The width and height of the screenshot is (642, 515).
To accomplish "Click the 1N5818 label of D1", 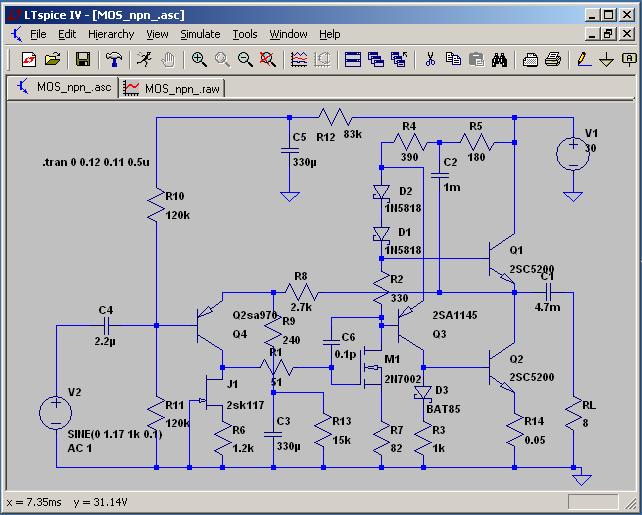I will tap(403, 250).
